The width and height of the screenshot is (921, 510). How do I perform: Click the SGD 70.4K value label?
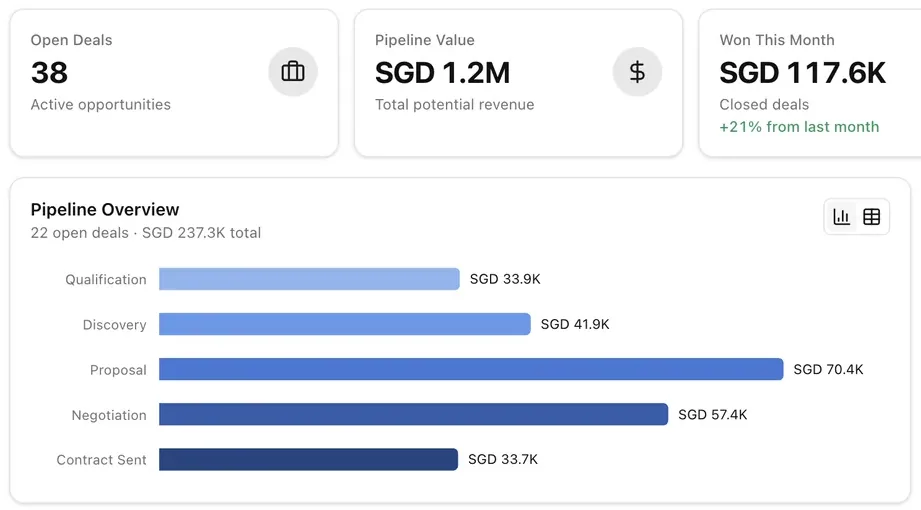click(x=828, y=370)
